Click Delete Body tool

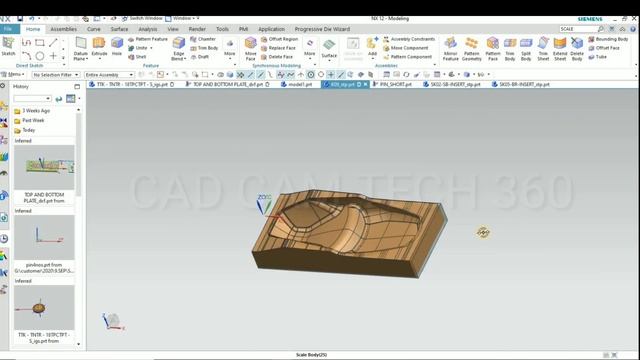click(577, 49)
